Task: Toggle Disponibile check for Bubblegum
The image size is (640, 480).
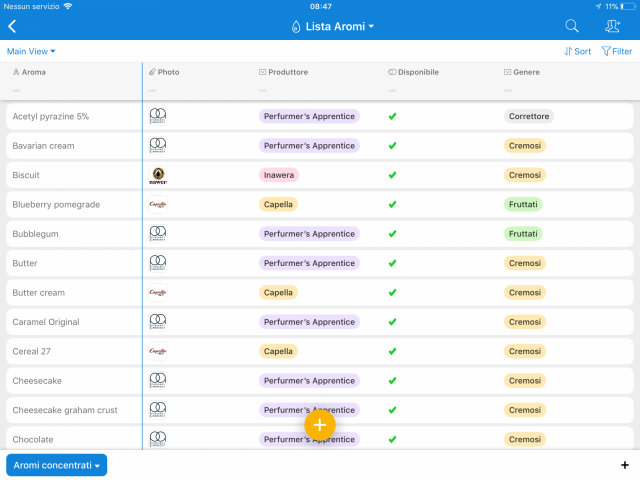Action: coord(392,234)
